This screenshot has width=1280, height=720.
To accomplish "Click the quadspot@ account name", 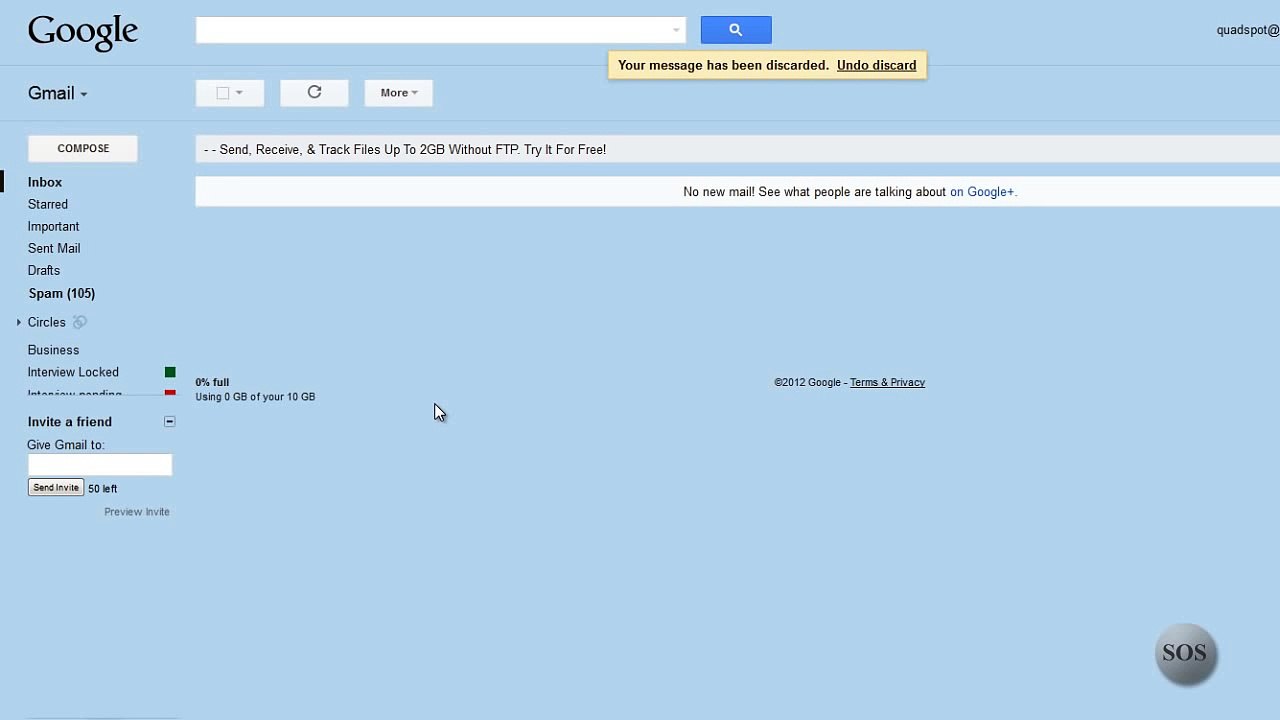I will coord(1248,30).
